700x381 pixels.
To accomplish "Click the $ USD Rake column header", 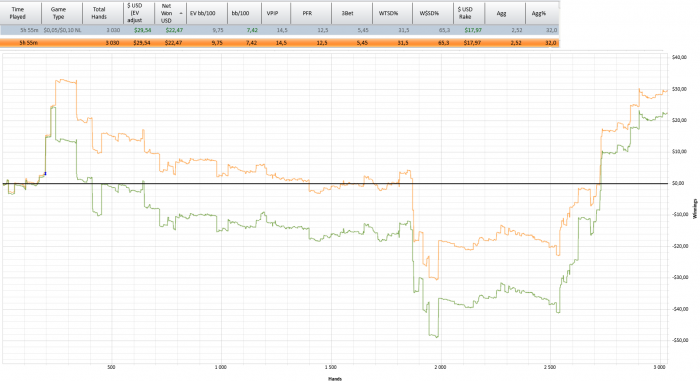I will [x=469, y=13].
